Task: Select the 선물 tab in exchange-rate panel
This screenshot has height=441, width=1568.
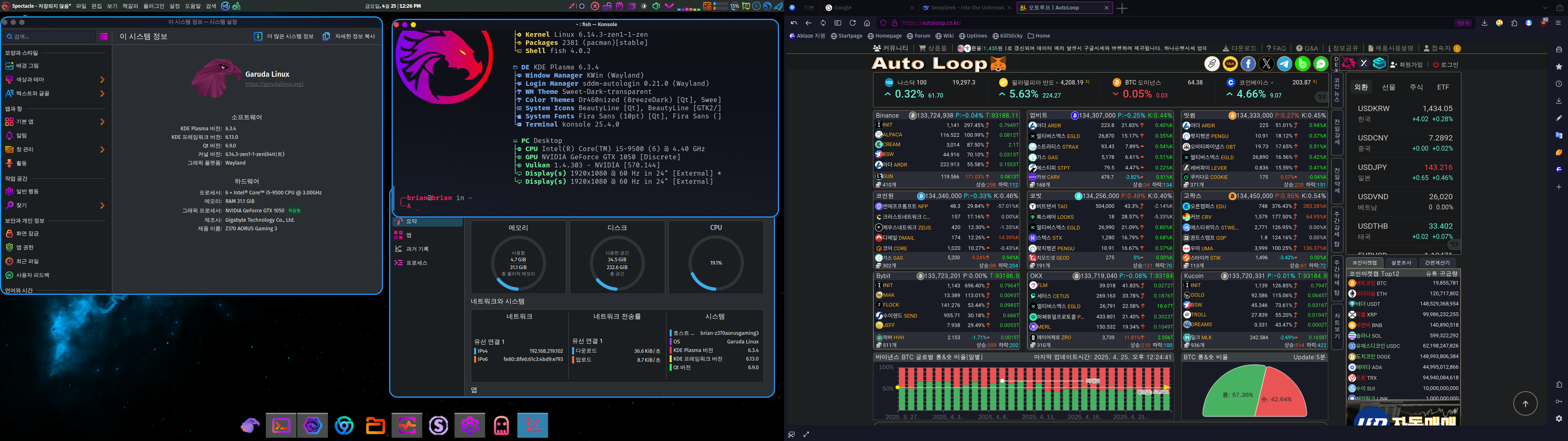Action: [x=1388, y=87]
